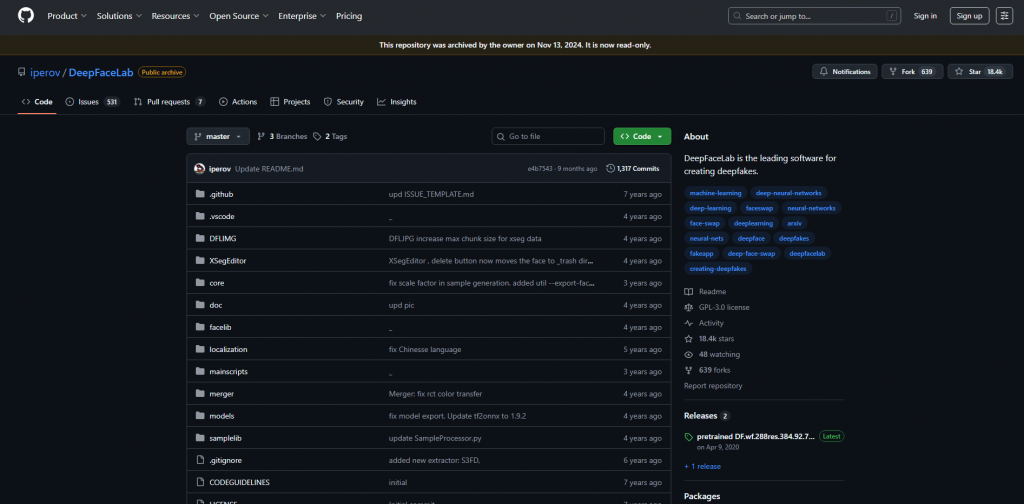Open the Update README.md commit message
The width and height of the screenshot is (1024, 504).
(269, 168)
